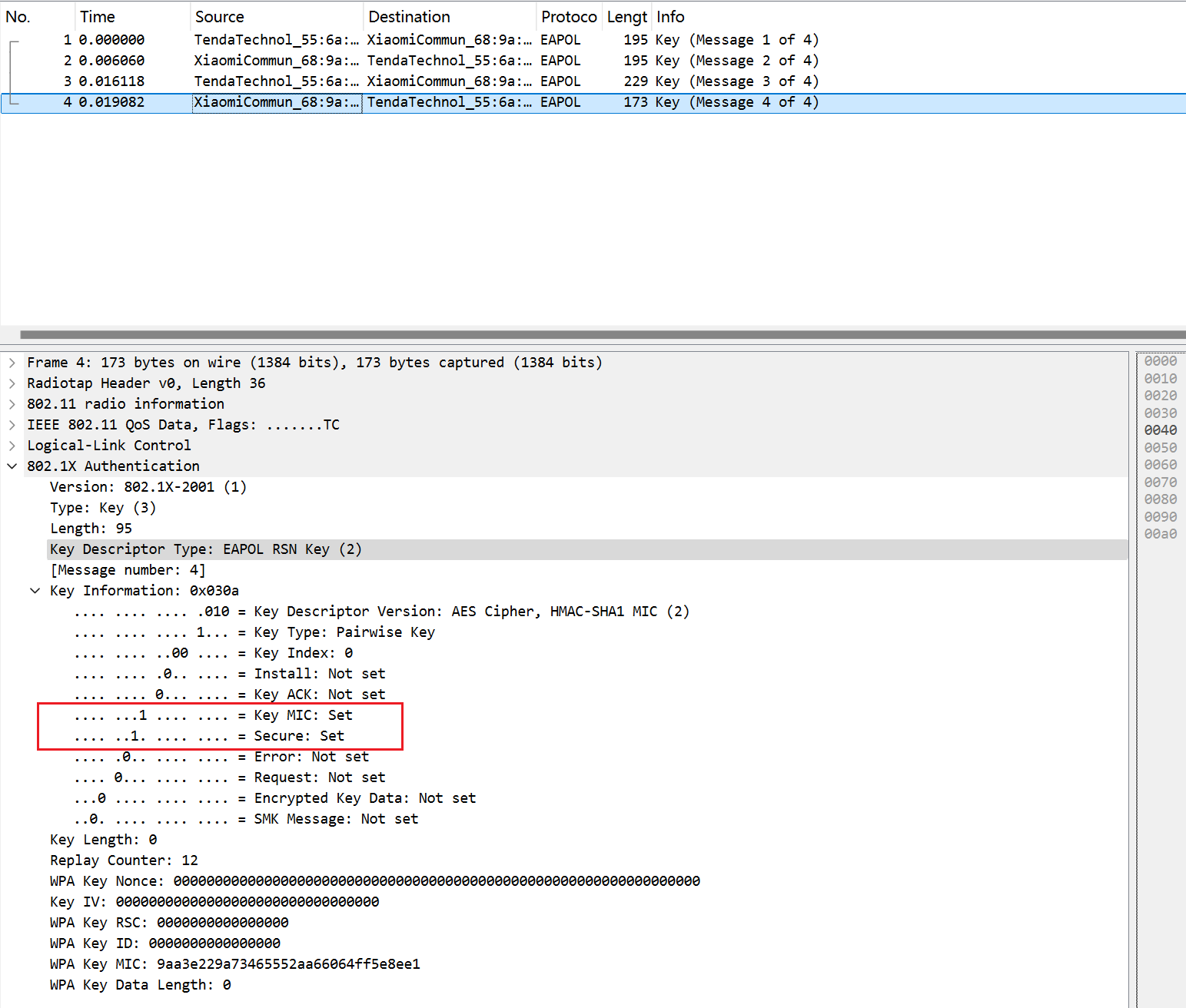Click the time 0.006060 cell
The image size is (1186, 1008).
(111, 61)
